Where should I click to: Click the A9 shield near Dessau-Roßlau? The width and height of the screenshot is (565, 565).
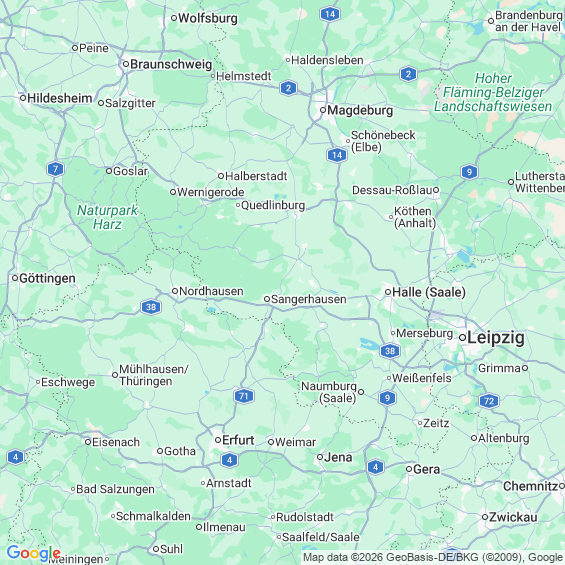(469, 172)
